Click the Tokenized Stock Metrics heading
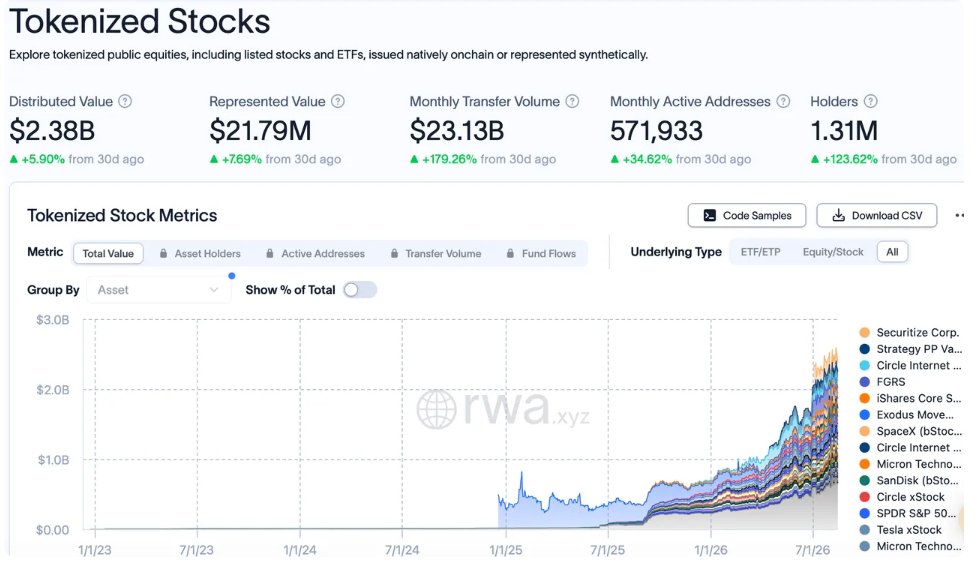This screenshot has width=978, height=576. [x=122, y=215]
